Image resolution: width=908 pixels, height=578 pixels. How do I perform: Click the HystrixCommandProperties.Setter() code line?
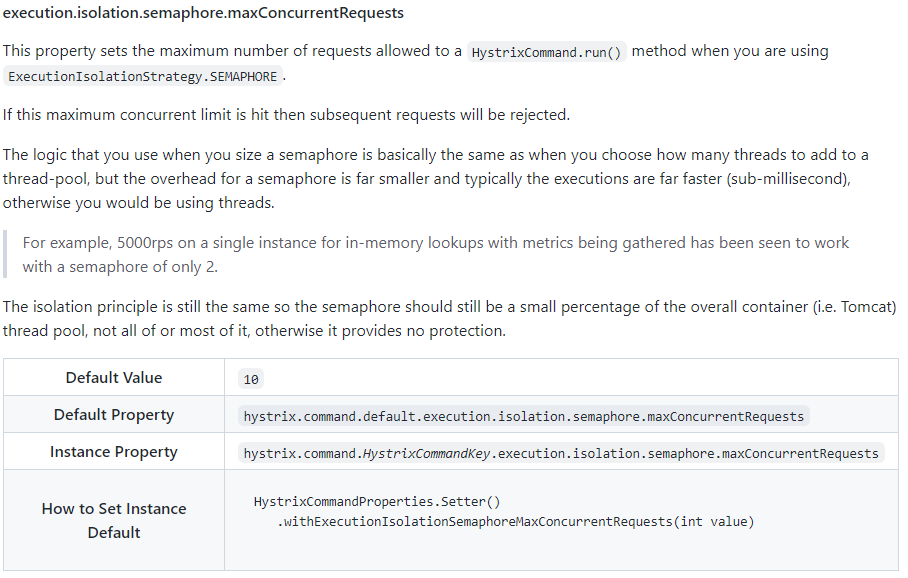pyautogui.click(x=376, y=501)
